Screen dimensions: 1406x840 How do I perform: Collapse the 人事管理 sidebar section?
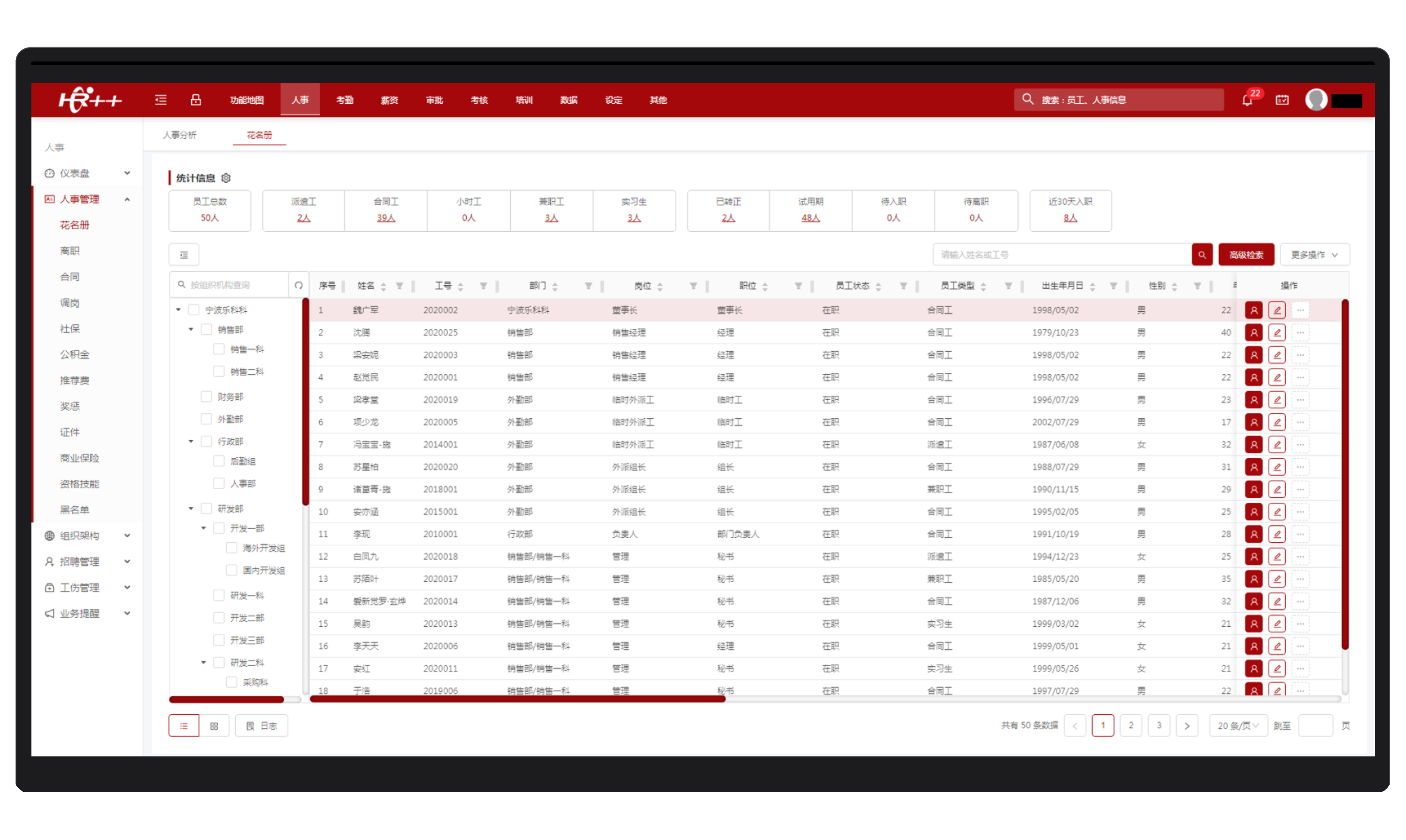(x=88, y=199)
